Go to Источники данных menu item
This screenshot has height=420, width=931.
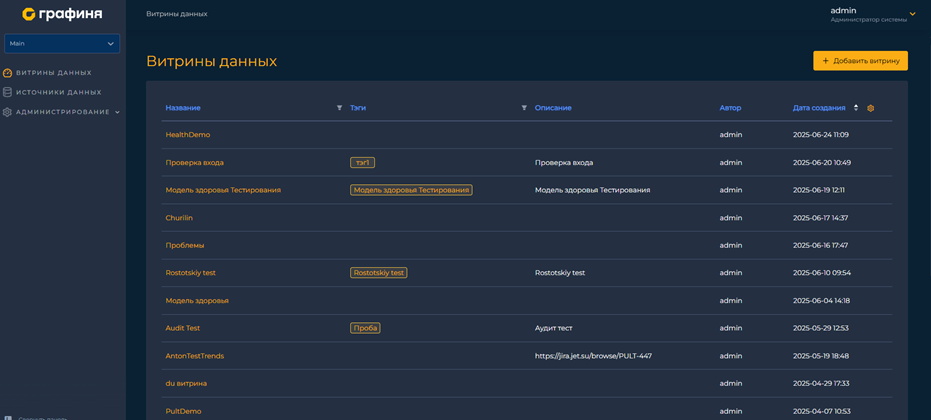58,92
